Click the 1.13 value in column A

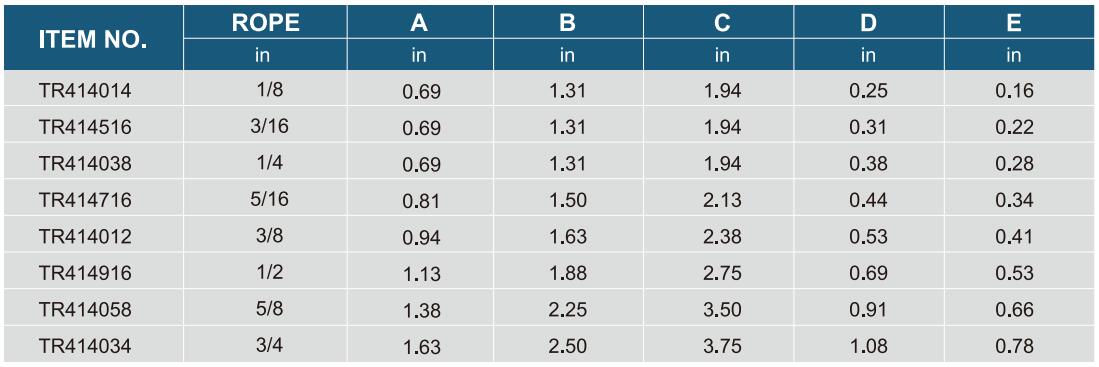coord(421,274)
